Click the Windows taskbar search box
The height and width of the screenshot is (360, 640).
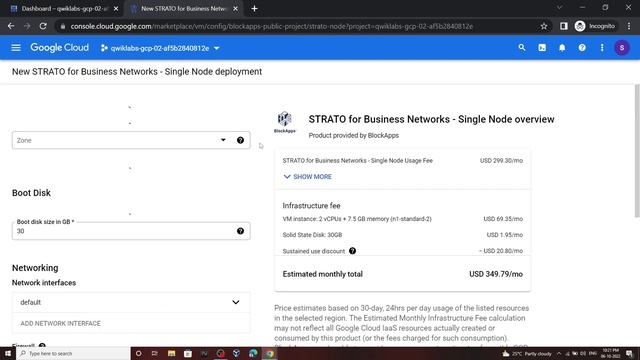coord(73,353)
